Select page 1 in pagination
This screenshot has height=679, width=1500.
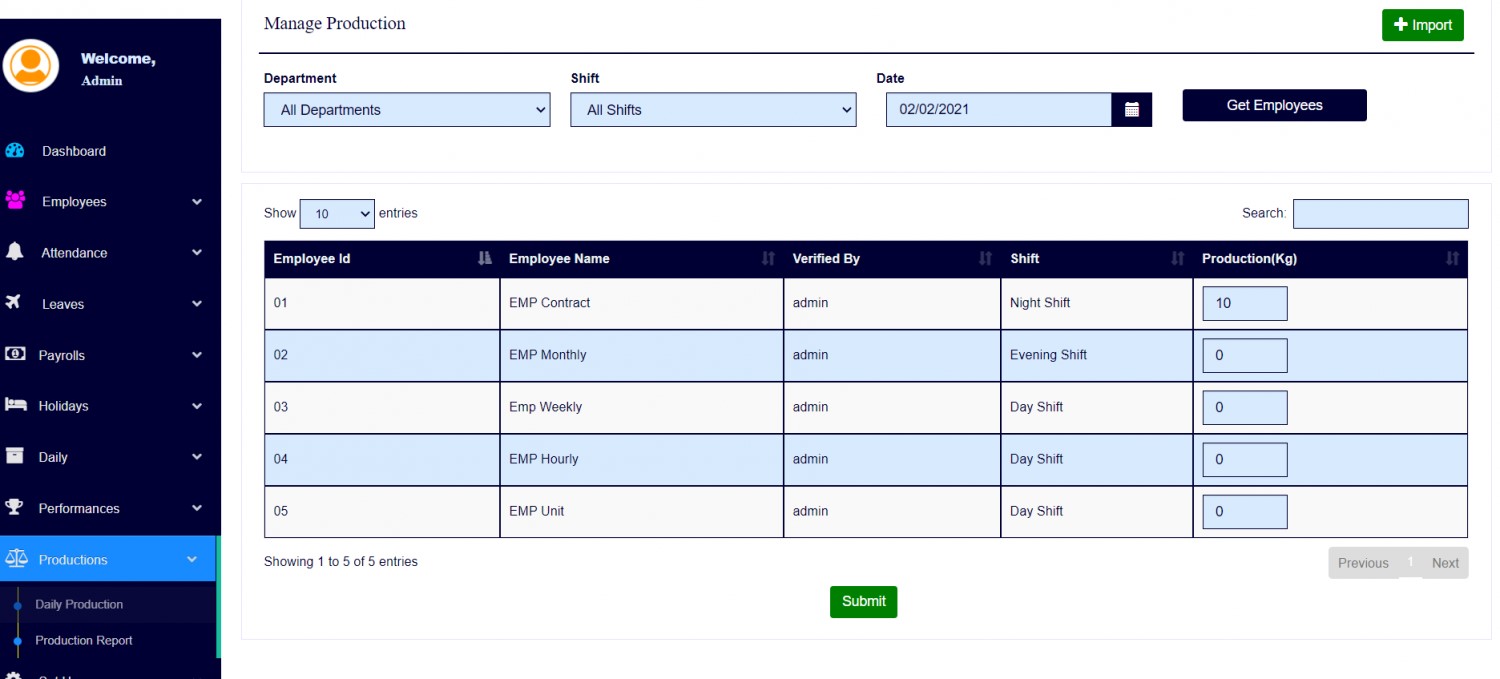click(x=1410, y=562)
